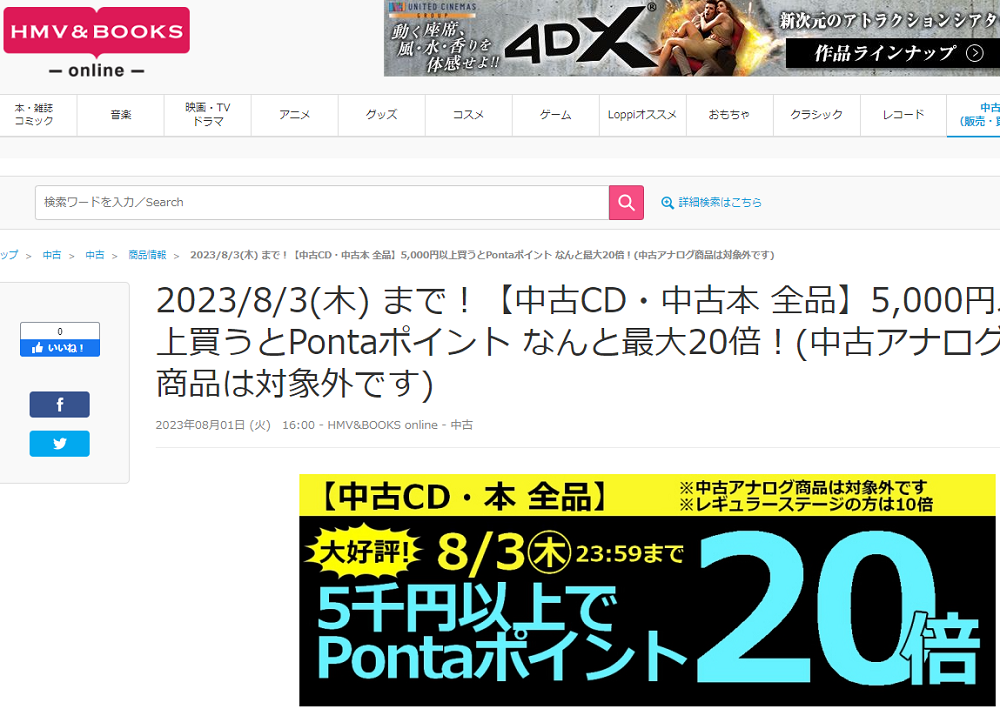Open the Loppiオススメ menu
1000x709 pixels.
tap(642, 115)
